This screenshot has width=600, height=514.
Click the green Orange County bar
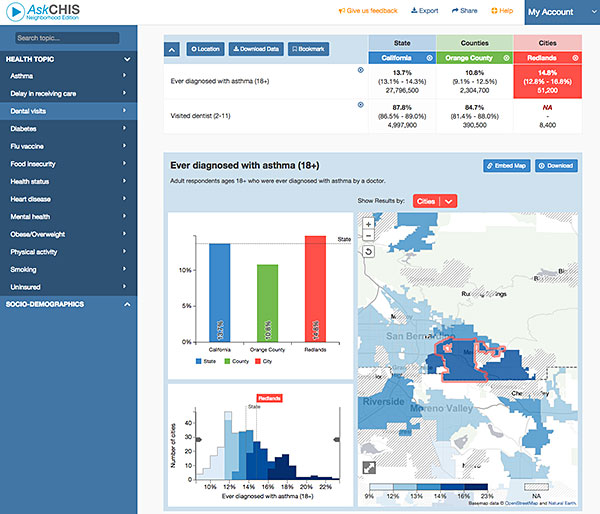[x=267, y=303]
